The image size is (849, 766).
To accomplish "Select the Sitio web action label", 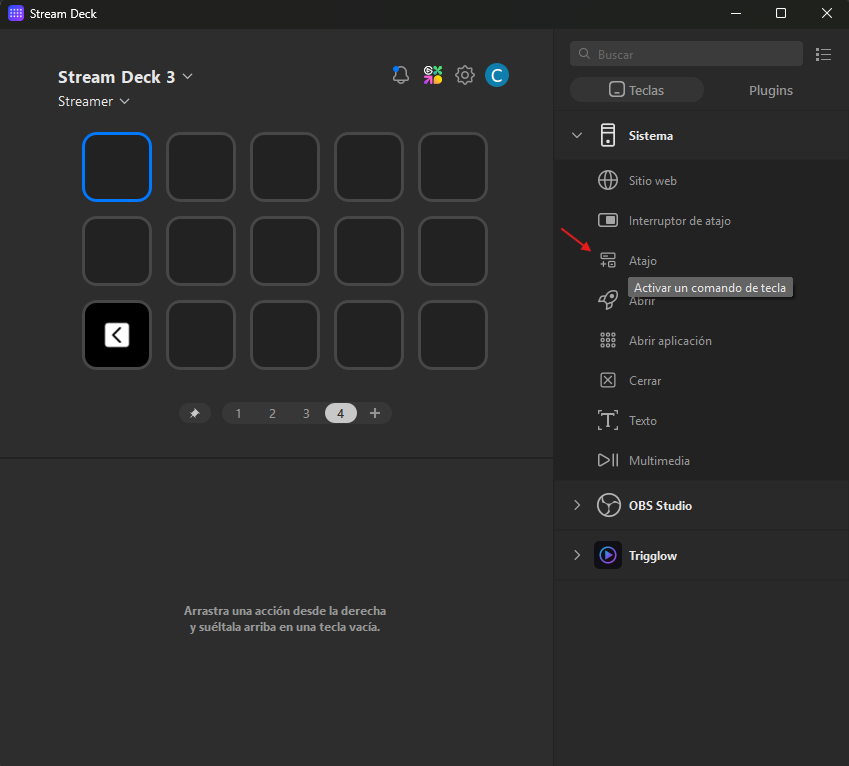I will click(x=652, y=181).
